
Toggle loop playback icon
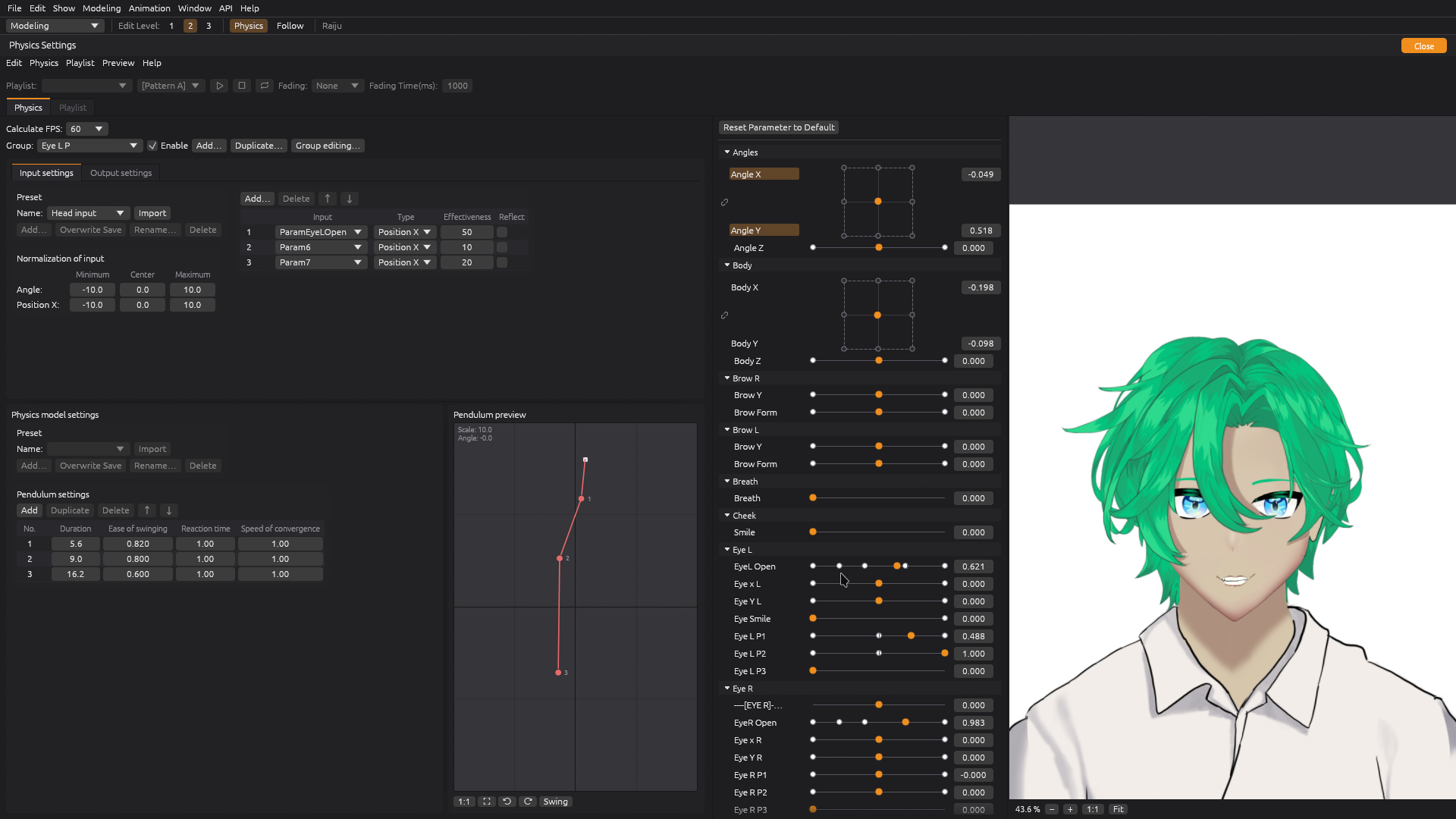point(265,86)
